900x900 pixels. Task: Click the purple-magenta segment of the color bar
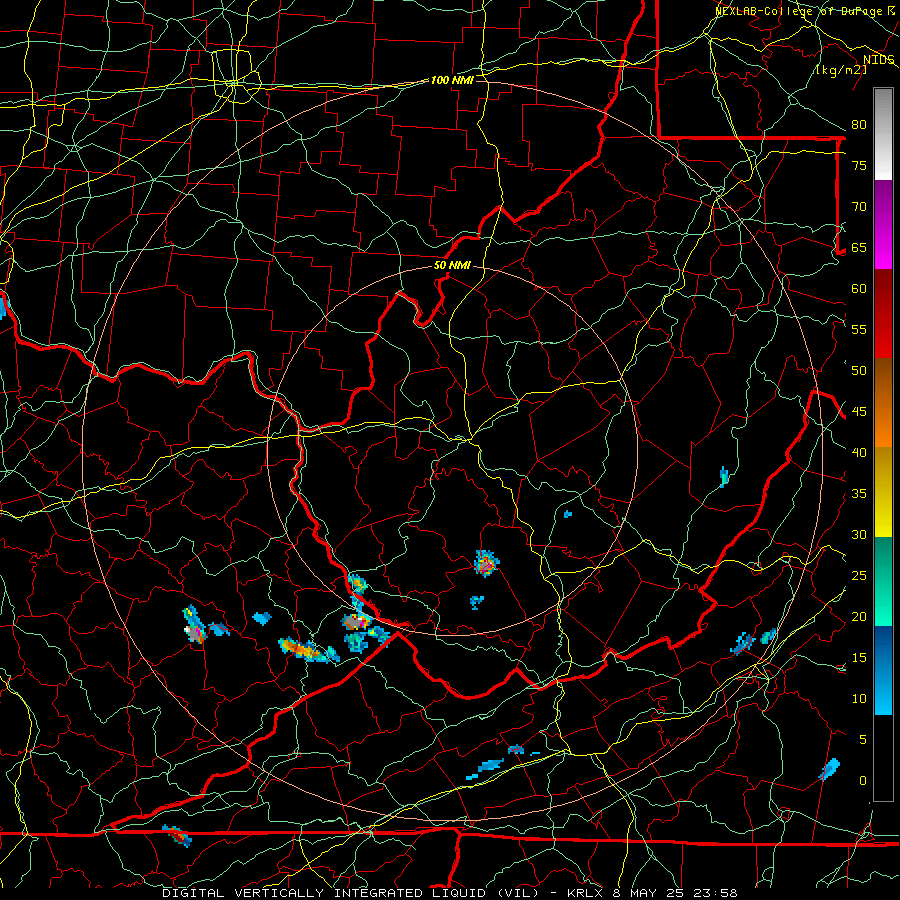pyautogui.click(x=883, y=224)
